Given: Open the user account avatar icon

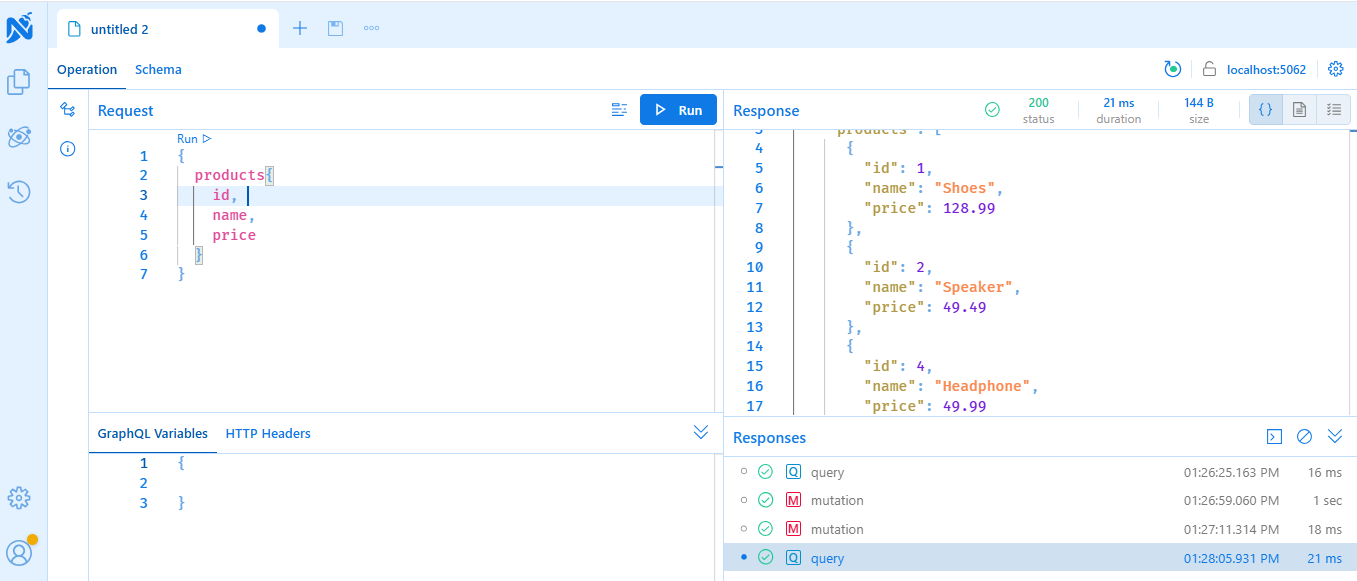Looking at the screenshot, I should coord(19,552).
